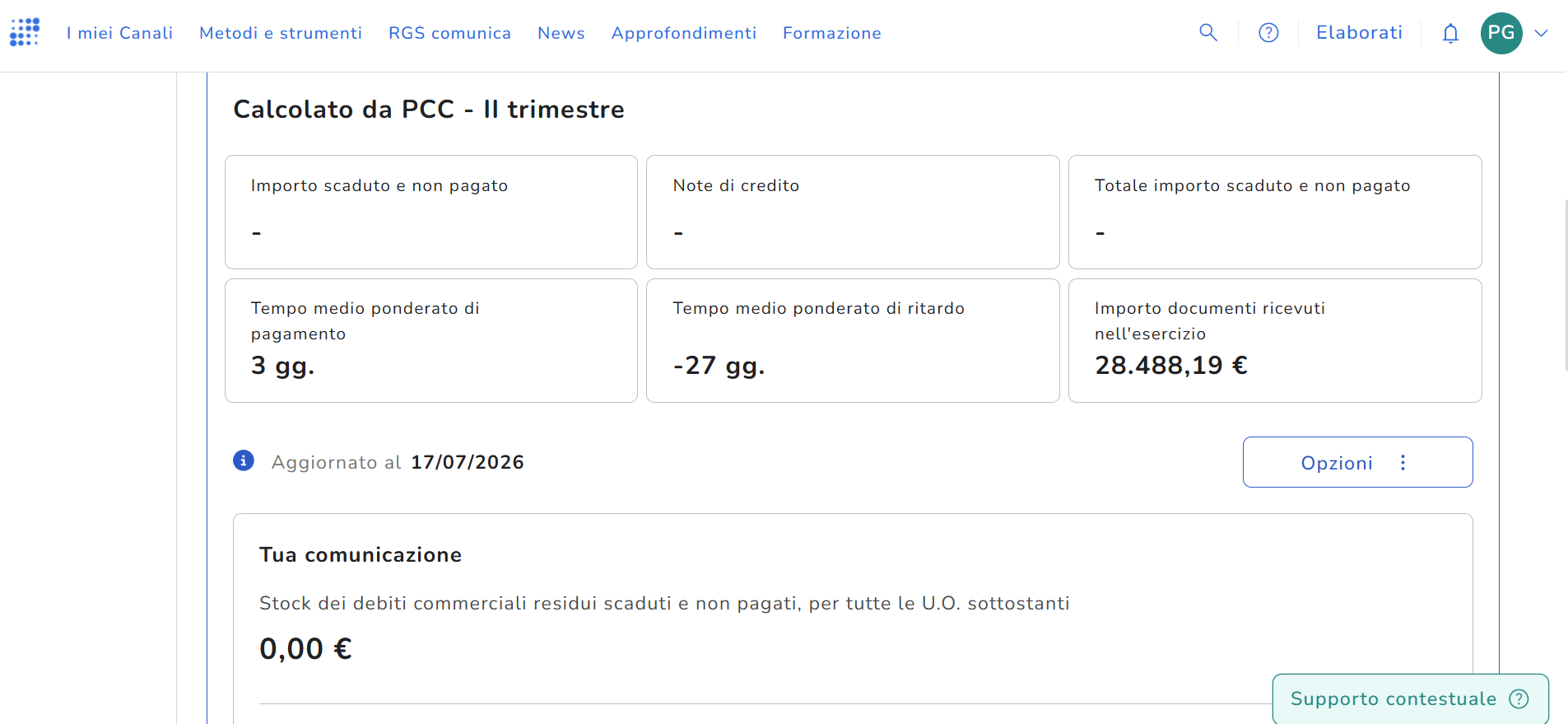Open notifications bell icon
Screen dimensions: 1568x724
[x=1450, y=33]
